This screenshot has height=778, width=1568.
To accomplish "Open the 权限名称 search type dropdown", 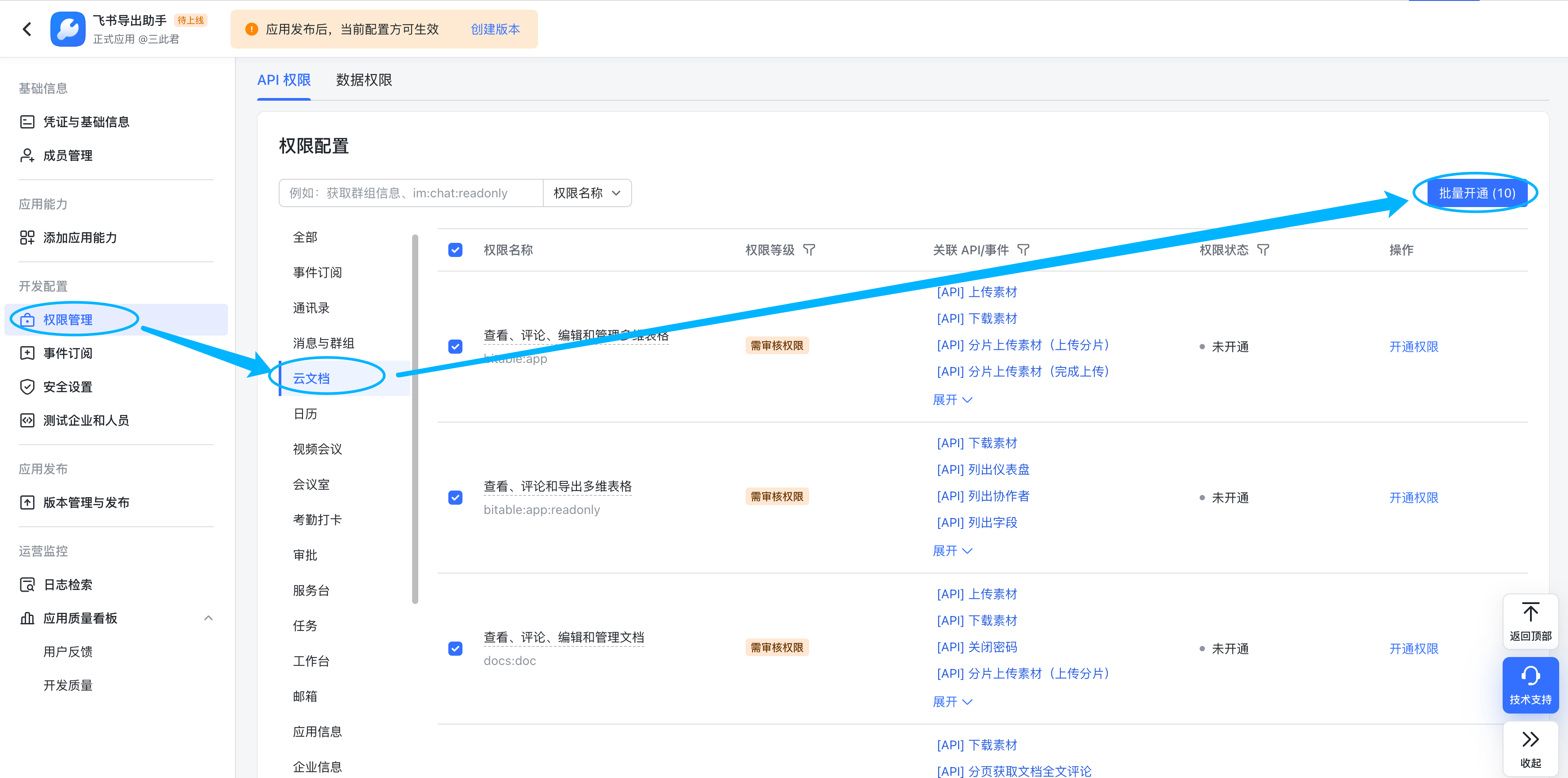I will (587, 193).
